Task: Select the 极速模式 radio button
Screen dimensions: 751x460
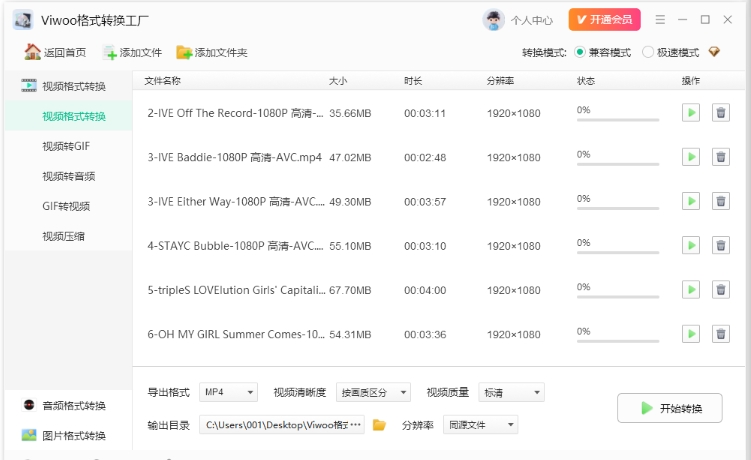Action: pyautogui.click(x=648, y=52)
